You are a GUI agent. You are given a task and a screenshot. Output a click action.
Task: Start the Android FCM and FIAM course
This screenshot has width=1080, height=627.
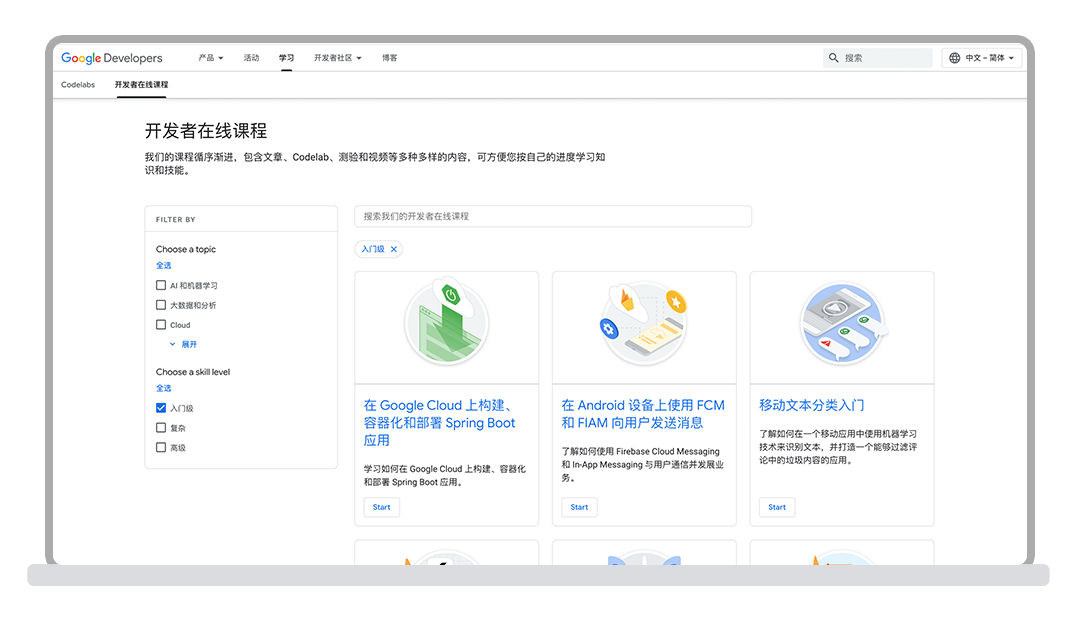coord(579,507)
